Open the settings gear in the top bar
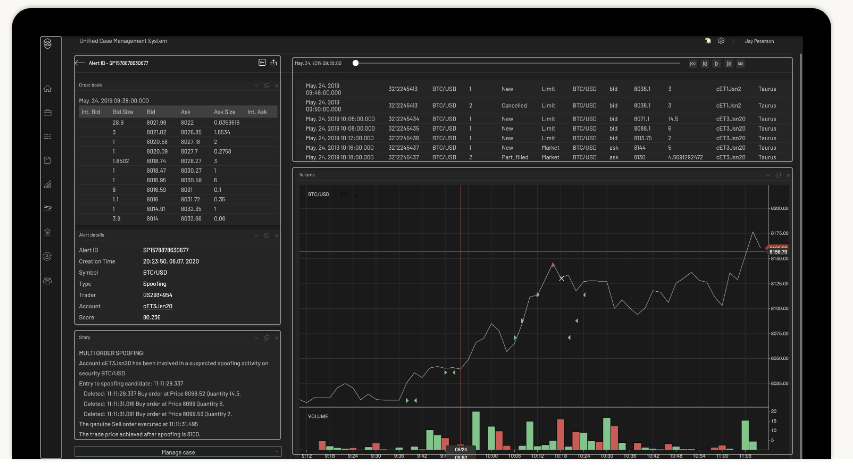The image size is (853, 467). [x=721, y=41]
